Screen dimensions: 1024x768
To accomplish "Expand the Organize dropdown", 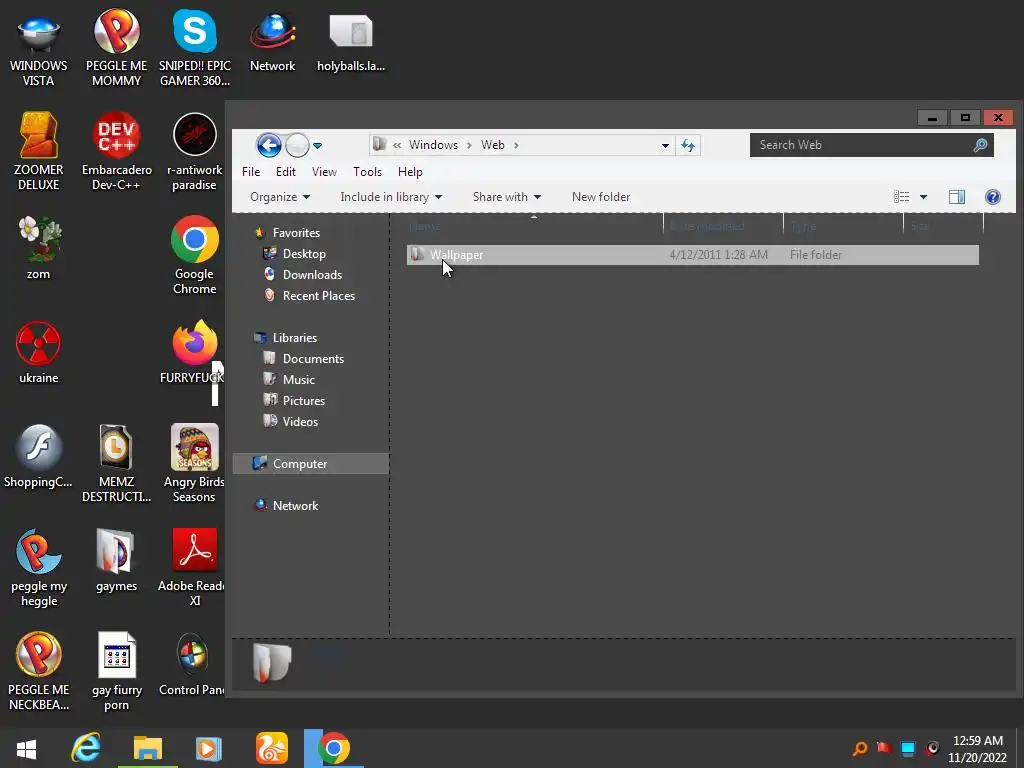I will pos(280,197).
